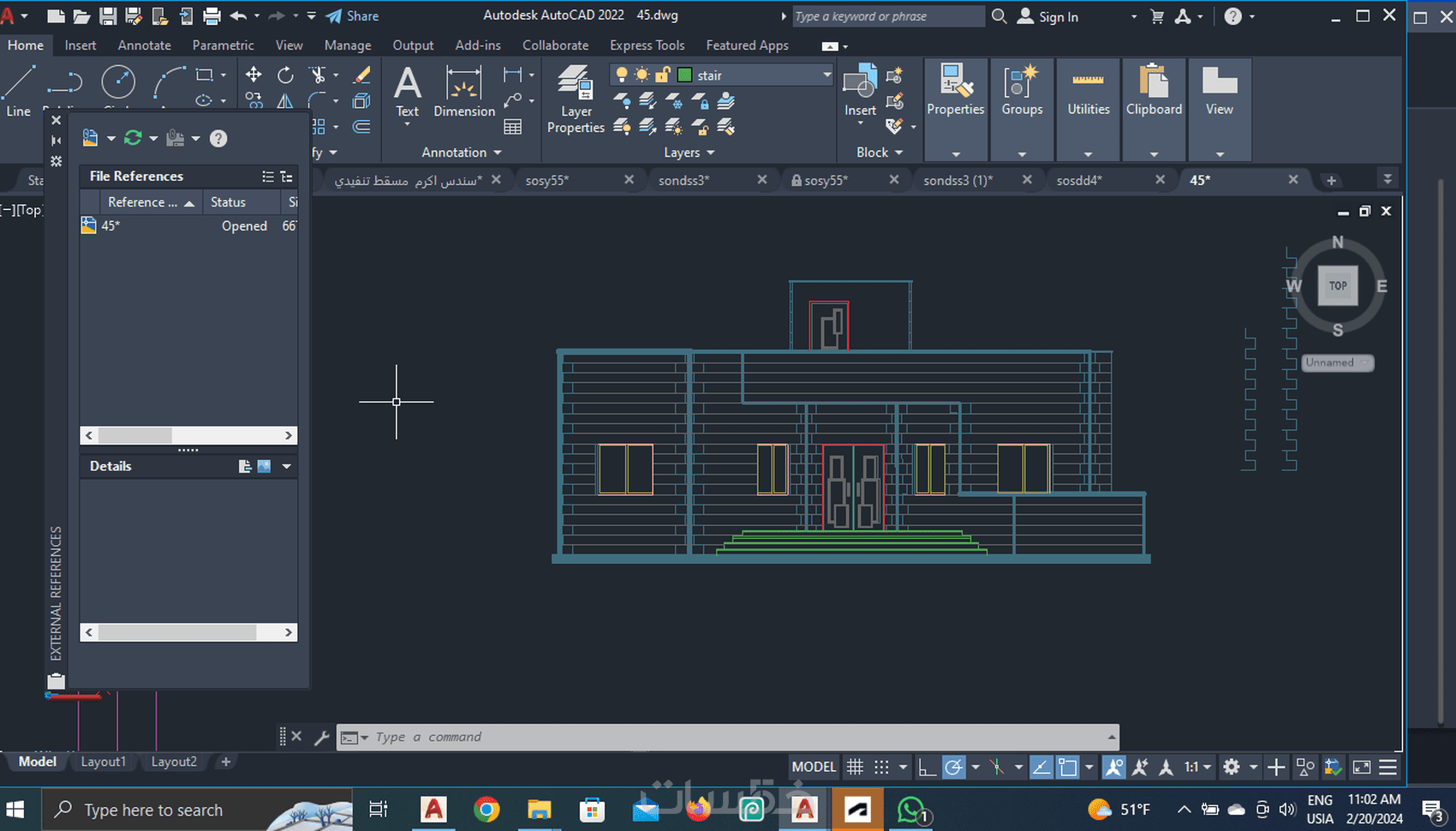The image size is (1456, 831).
Task: Open help icon in External References palette
Action: click(x=218, y=138)
